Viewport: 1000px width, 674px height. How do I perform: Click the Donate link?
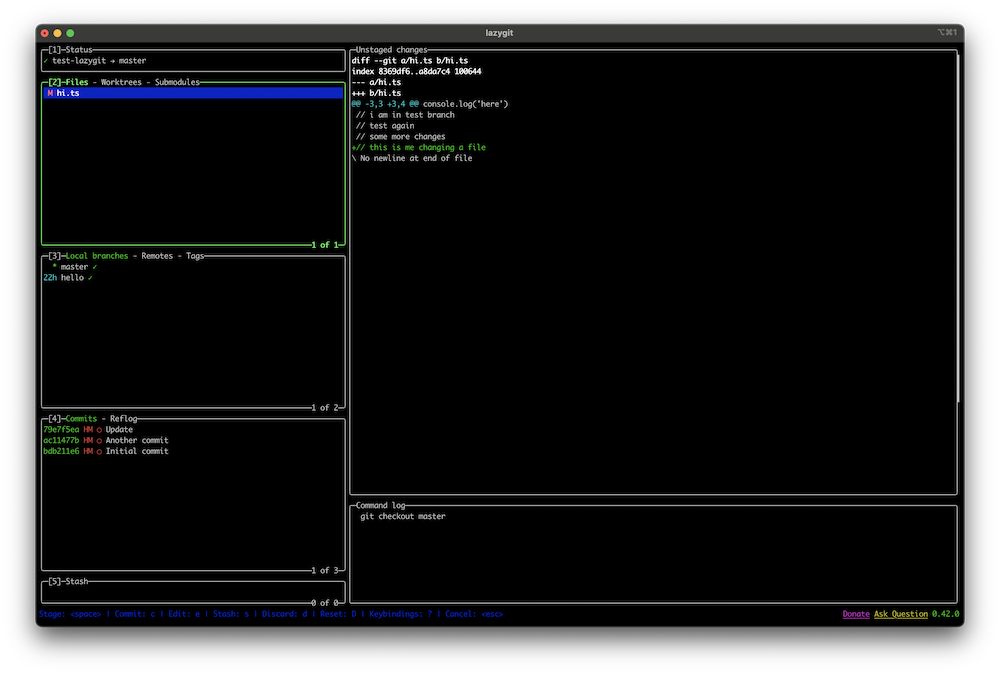pyautogui.click(x=855, y=614)
